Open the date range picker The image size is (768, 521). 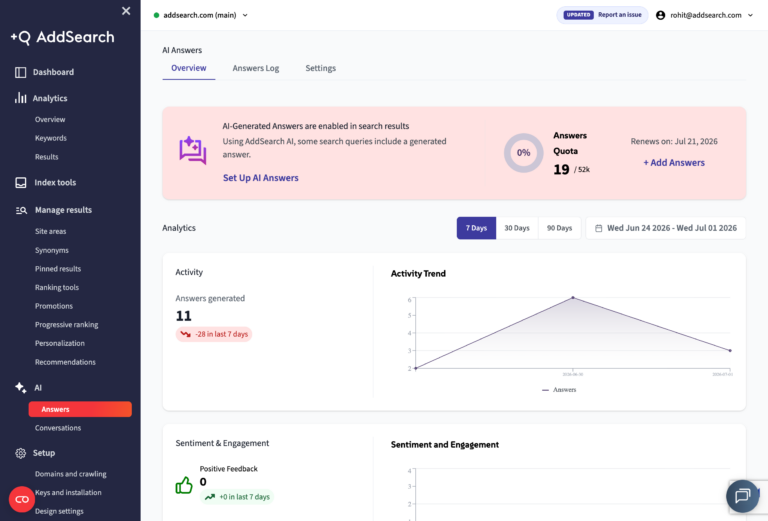666,228
